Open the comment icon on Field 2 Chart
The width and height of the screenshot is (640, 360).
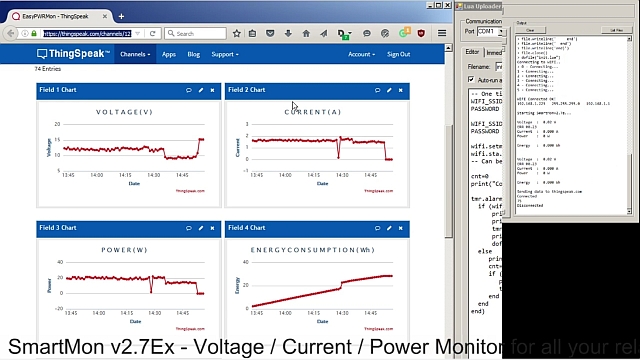point(377,90)
